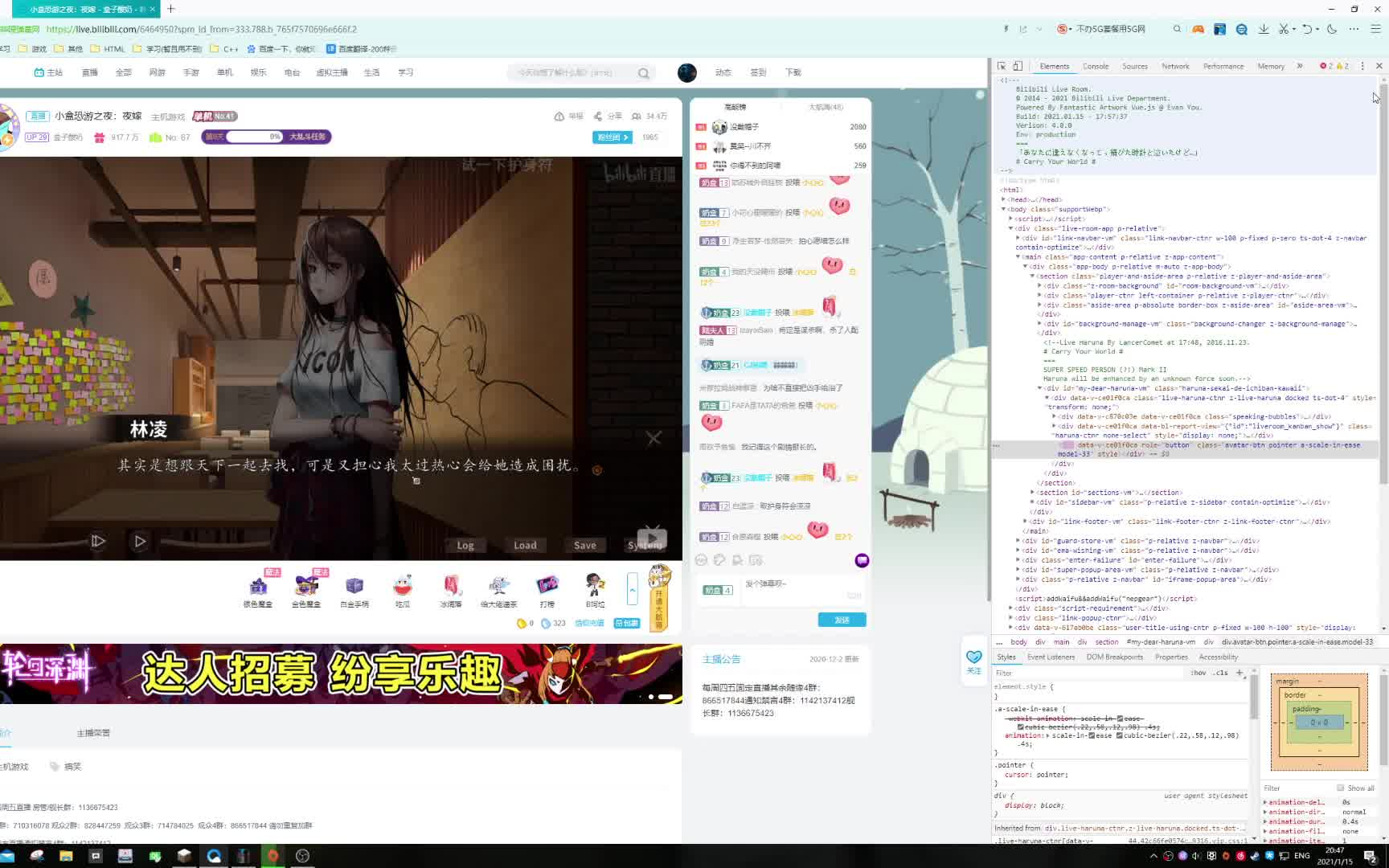
Task: Expand the room-background-vm div node
Action: pos(1039,285)
